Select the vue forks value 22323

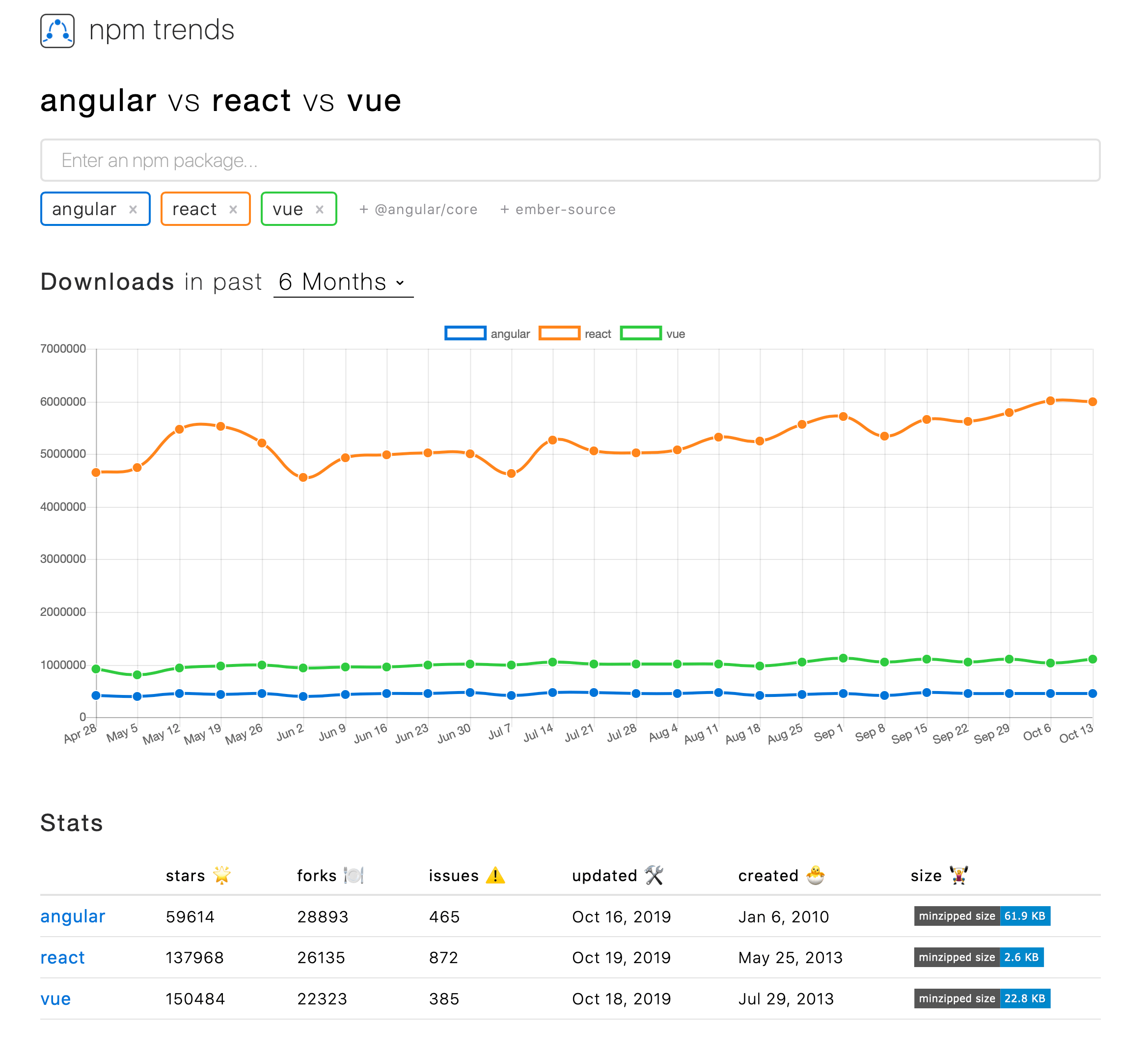(322, 999)
